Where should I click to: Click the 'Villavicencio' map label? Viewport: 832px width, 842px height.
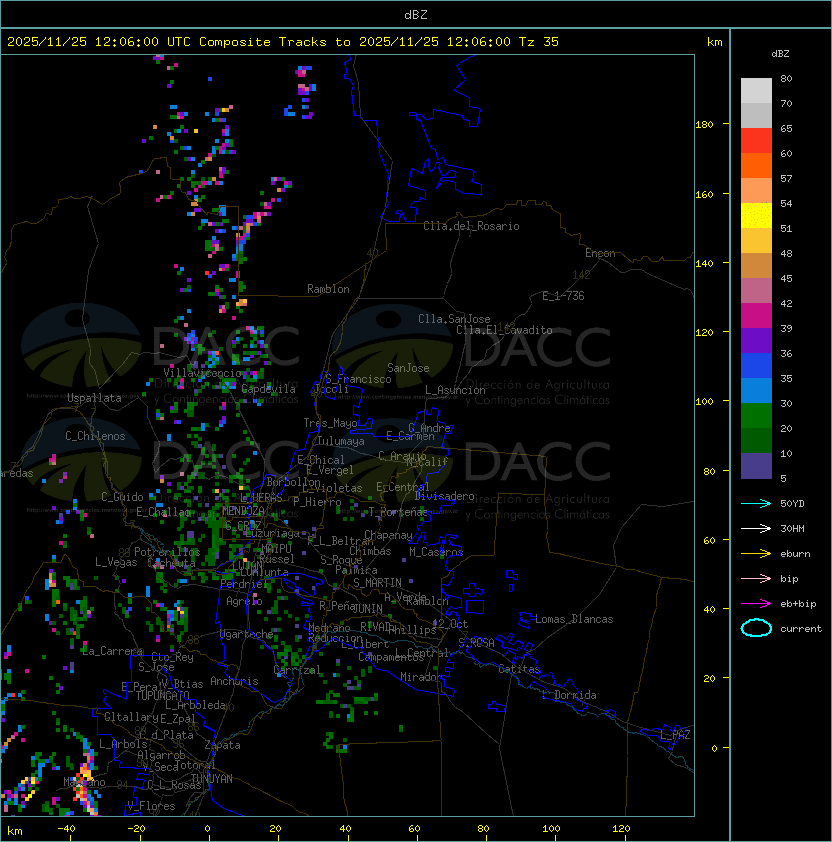tap(202, 373)
